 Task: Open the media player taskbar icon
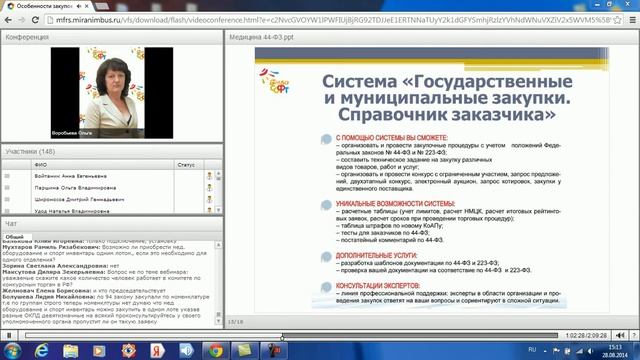pos(99,351)
